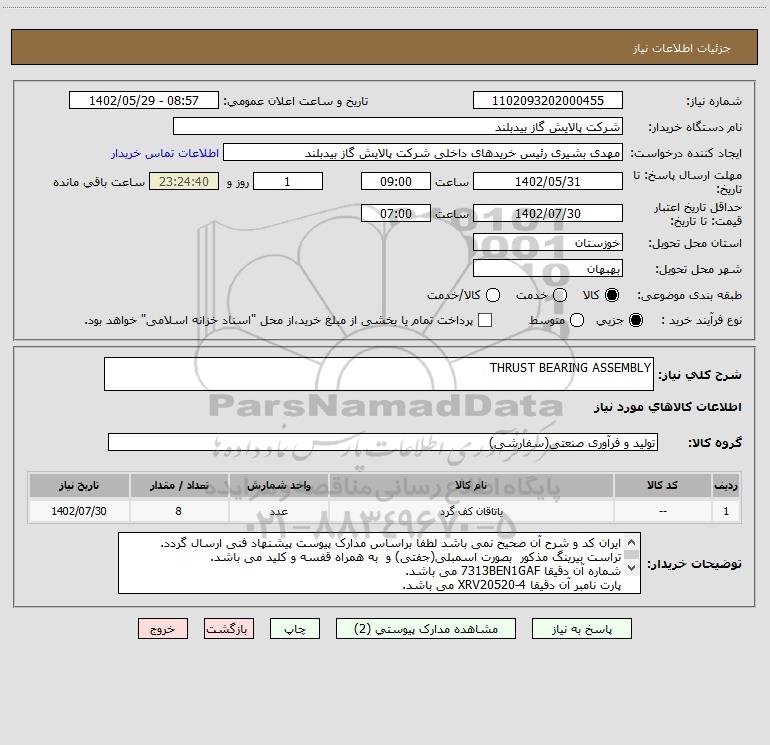The height and width of the screenshot is (745, 770).
Task: Click the ردیف column header
Action: [726, 485]
